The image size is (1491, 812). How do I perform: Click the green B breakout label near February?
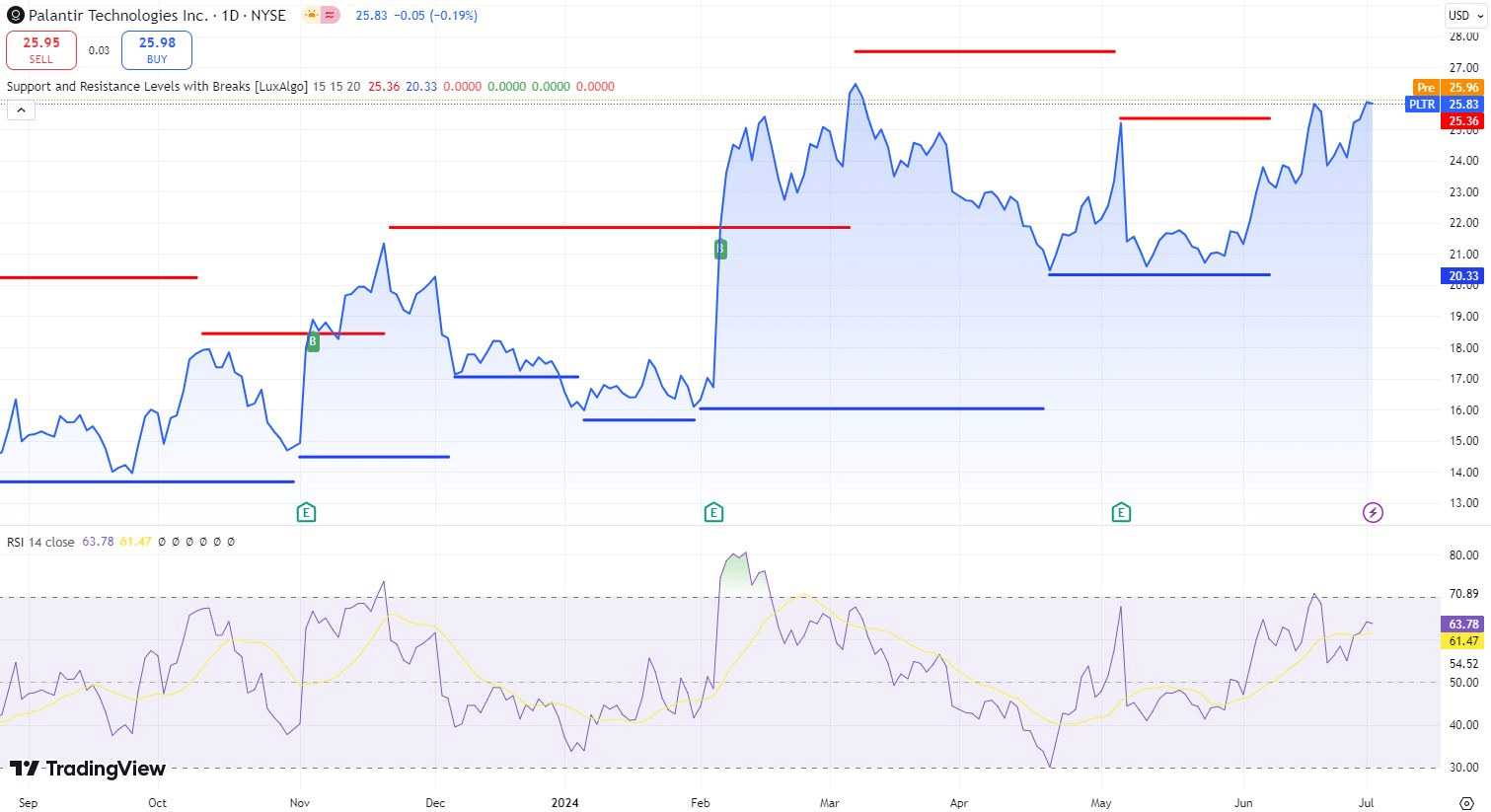click(x=719, y=249)
